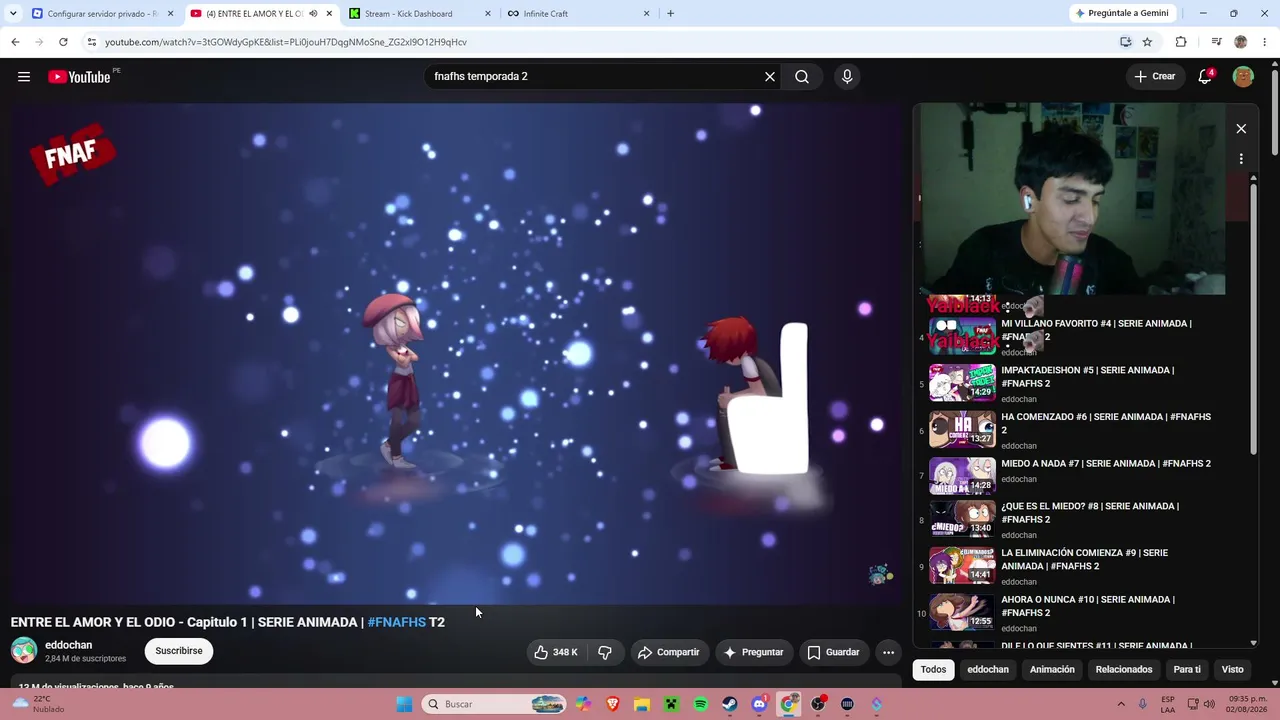Image resolution: width=1280 pixels, height=720 pixels.
Task: Install the app from the address bar
Action: [x=1125, y=42]
